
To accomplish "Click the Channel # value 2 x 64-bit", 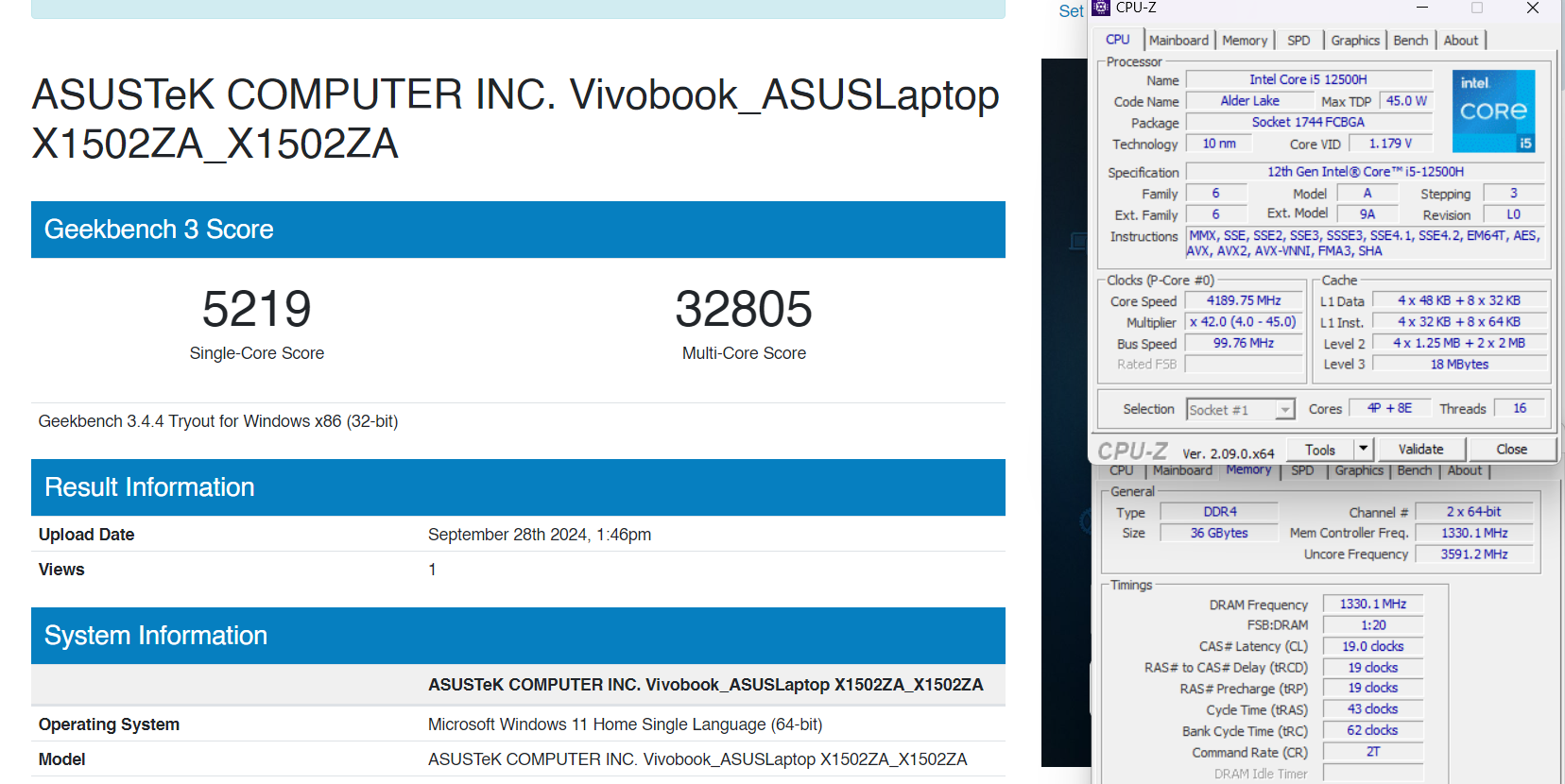I will pyautogui.click(x=1474, y=511).
